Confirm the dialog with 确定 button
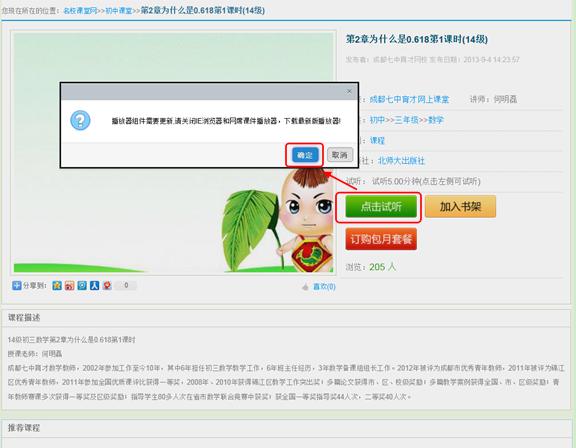This screenshot has width=576, height=448. tap(305, 155)
